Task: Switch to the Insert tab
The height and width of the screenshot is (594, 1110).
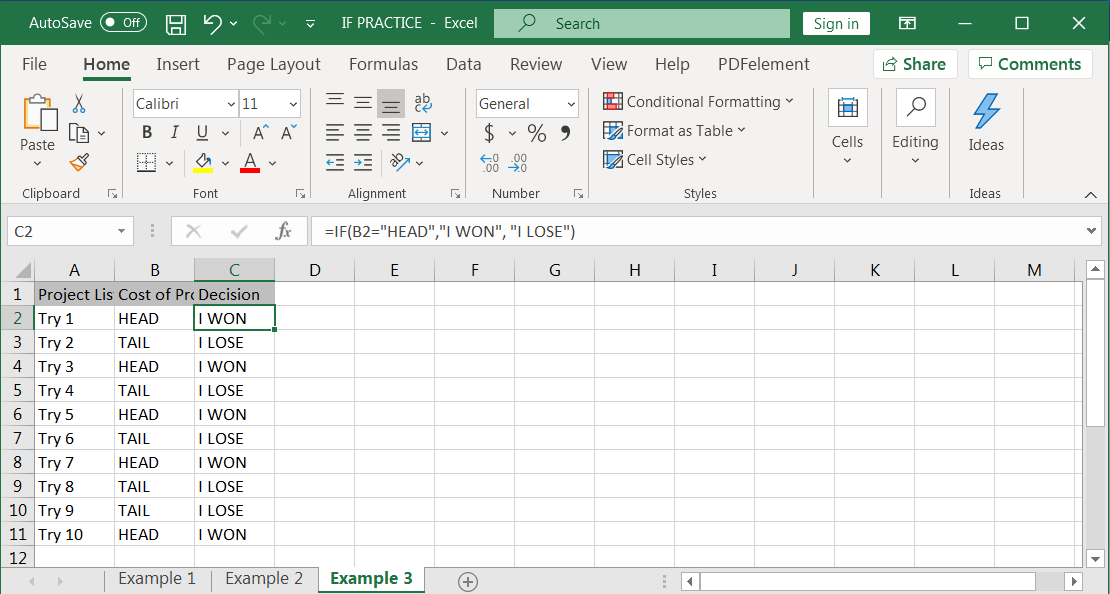Action: 178,64
